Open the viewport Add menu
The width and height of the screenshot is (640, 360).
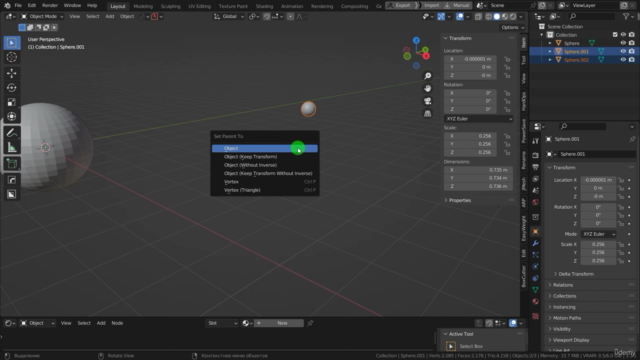coord(110,16)
